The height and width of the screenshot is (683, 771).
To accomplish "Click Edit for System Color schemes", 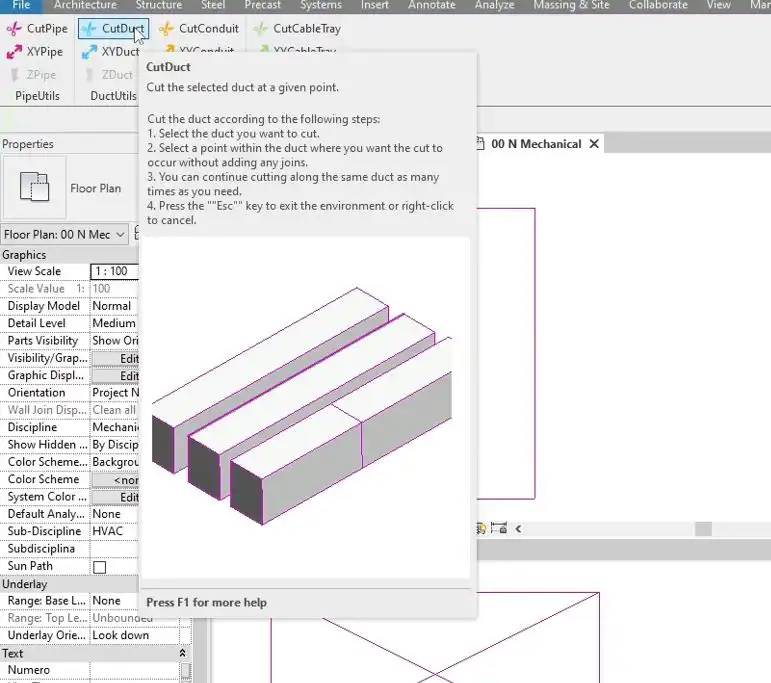I will tap(116, 497).
